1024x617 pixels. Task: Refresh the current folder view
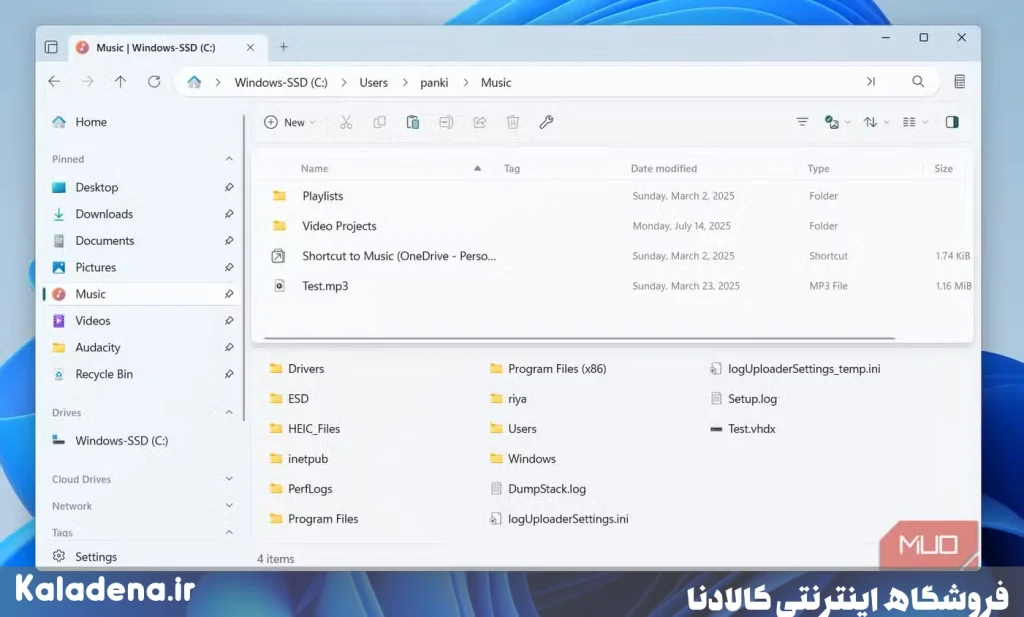(154, 82)
